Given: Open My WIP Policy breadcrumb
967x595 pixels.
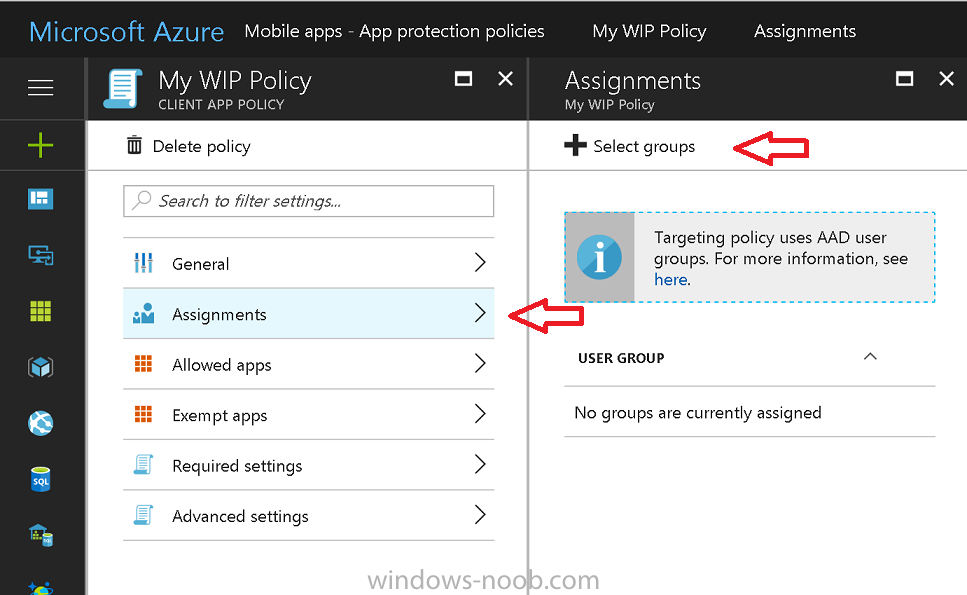Looking at the screenshot, I should pos(649,31).
